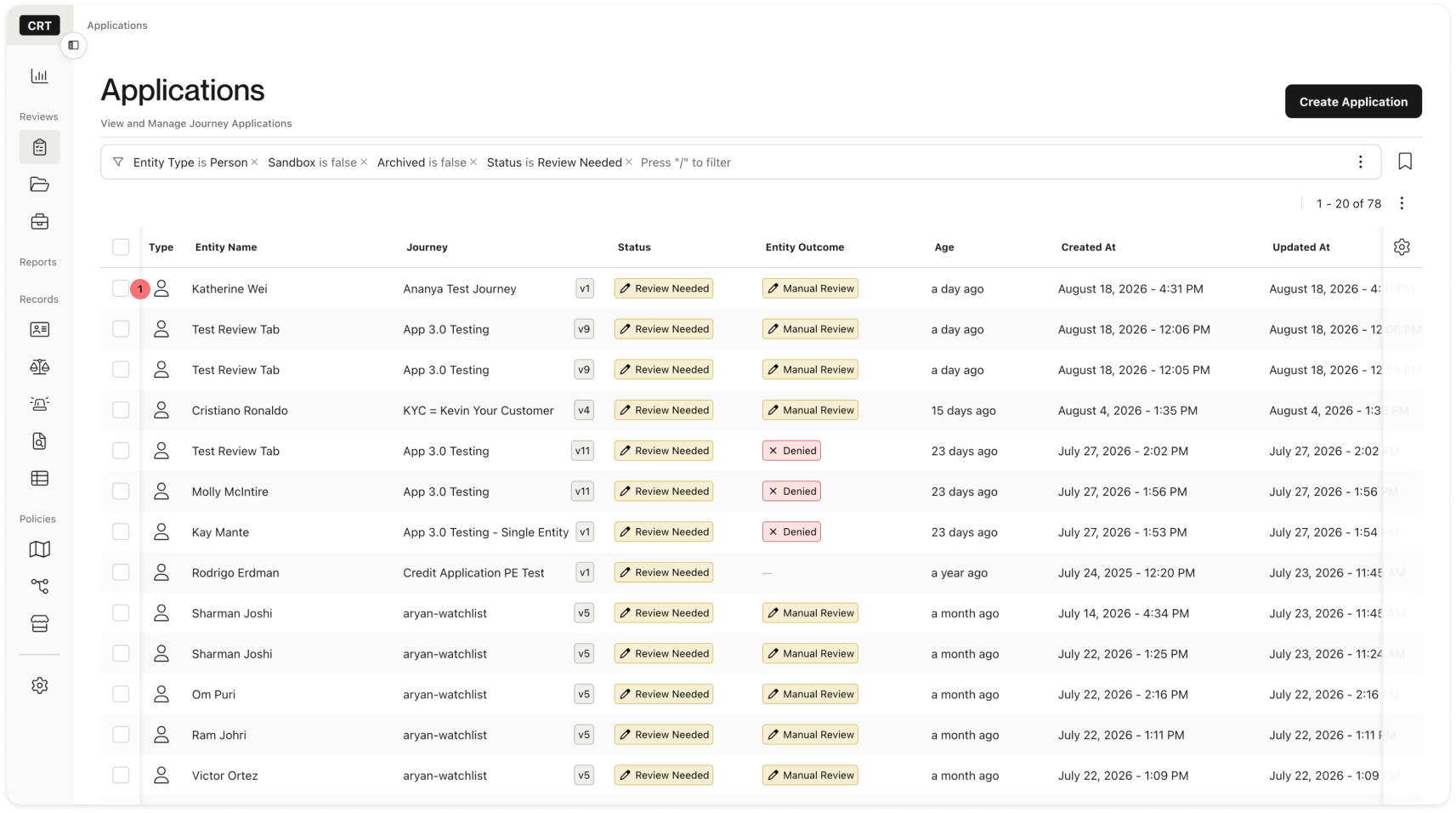Collapse sidebar with the panel toggle icon
Image resolution: width=1456 pixels, height=813 pixels.
point(74,45)
